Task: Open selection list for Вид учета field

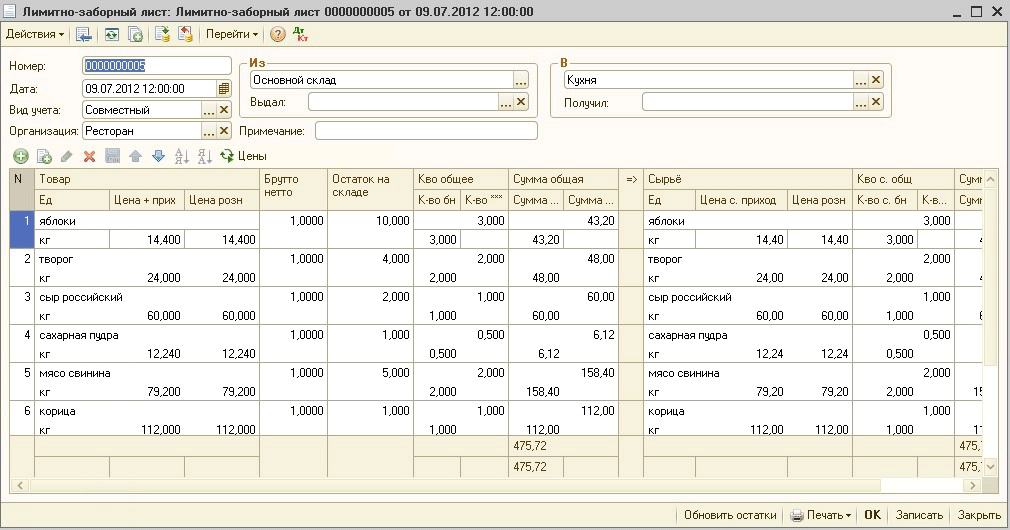Action: click(209, 110)
